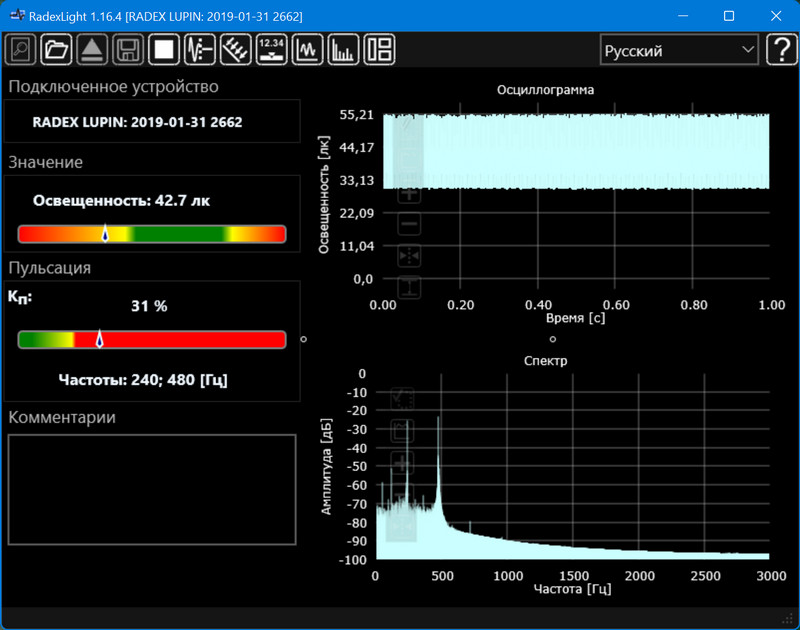Zoom out oscillogram with minus button
Viewport: 800px width, 630px height.
[409, 225]
